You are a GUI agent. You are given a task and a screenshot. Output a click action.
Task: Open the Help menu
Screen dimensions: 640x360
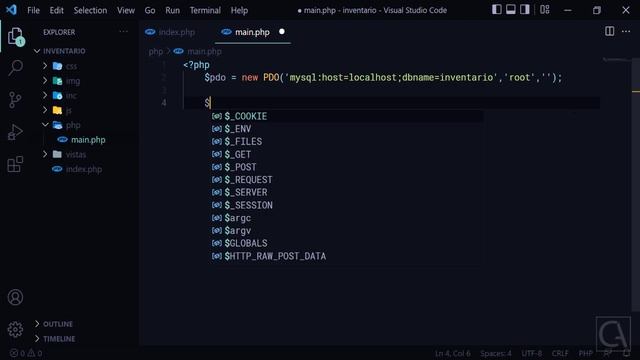(239, 10)
